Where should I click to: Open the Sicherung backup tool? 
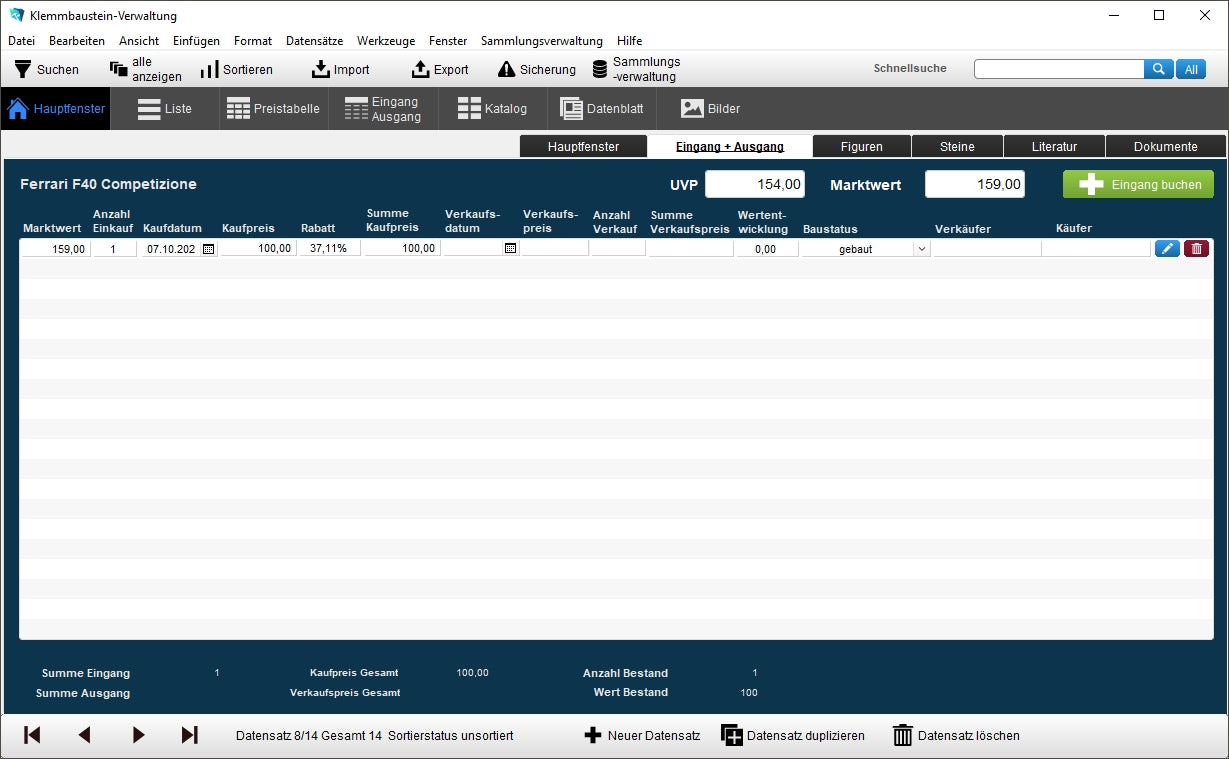[537, 69]
